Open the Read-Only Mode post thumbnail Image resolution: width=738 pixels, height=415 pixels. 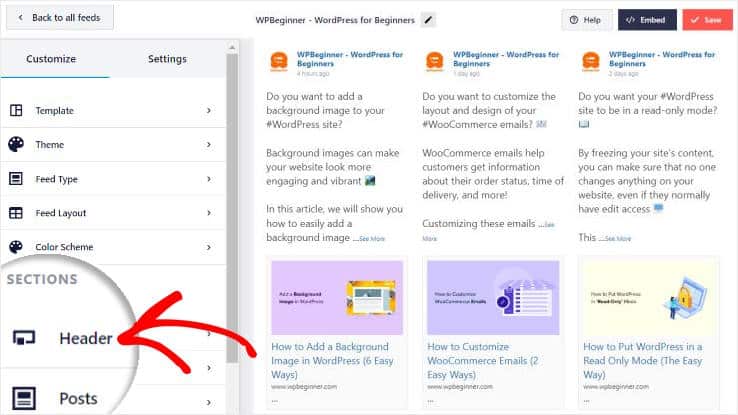pyautogui.click(x=649, y=297)
